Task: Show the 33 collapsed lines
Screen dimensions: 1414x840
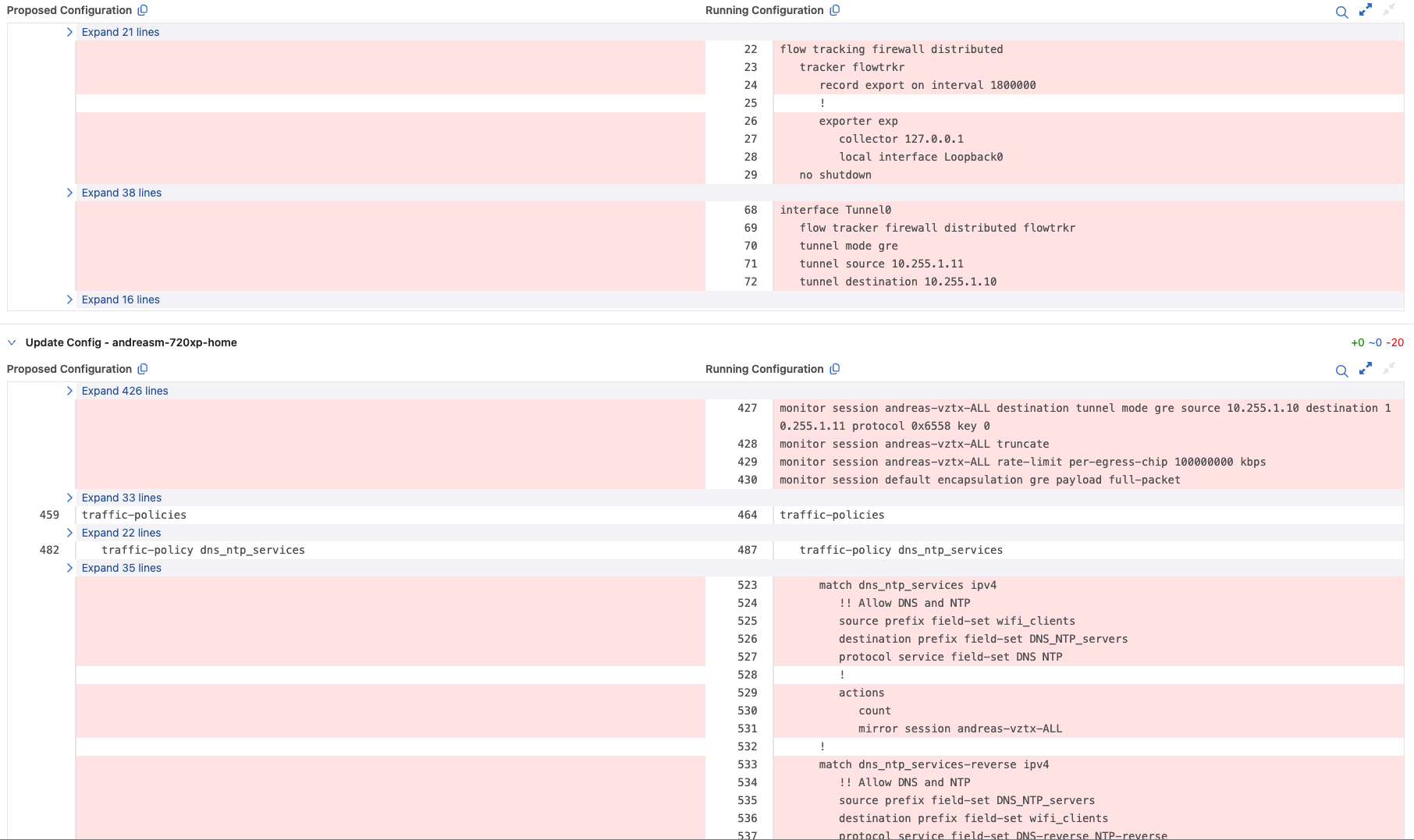Action: (x=121, y=498)
